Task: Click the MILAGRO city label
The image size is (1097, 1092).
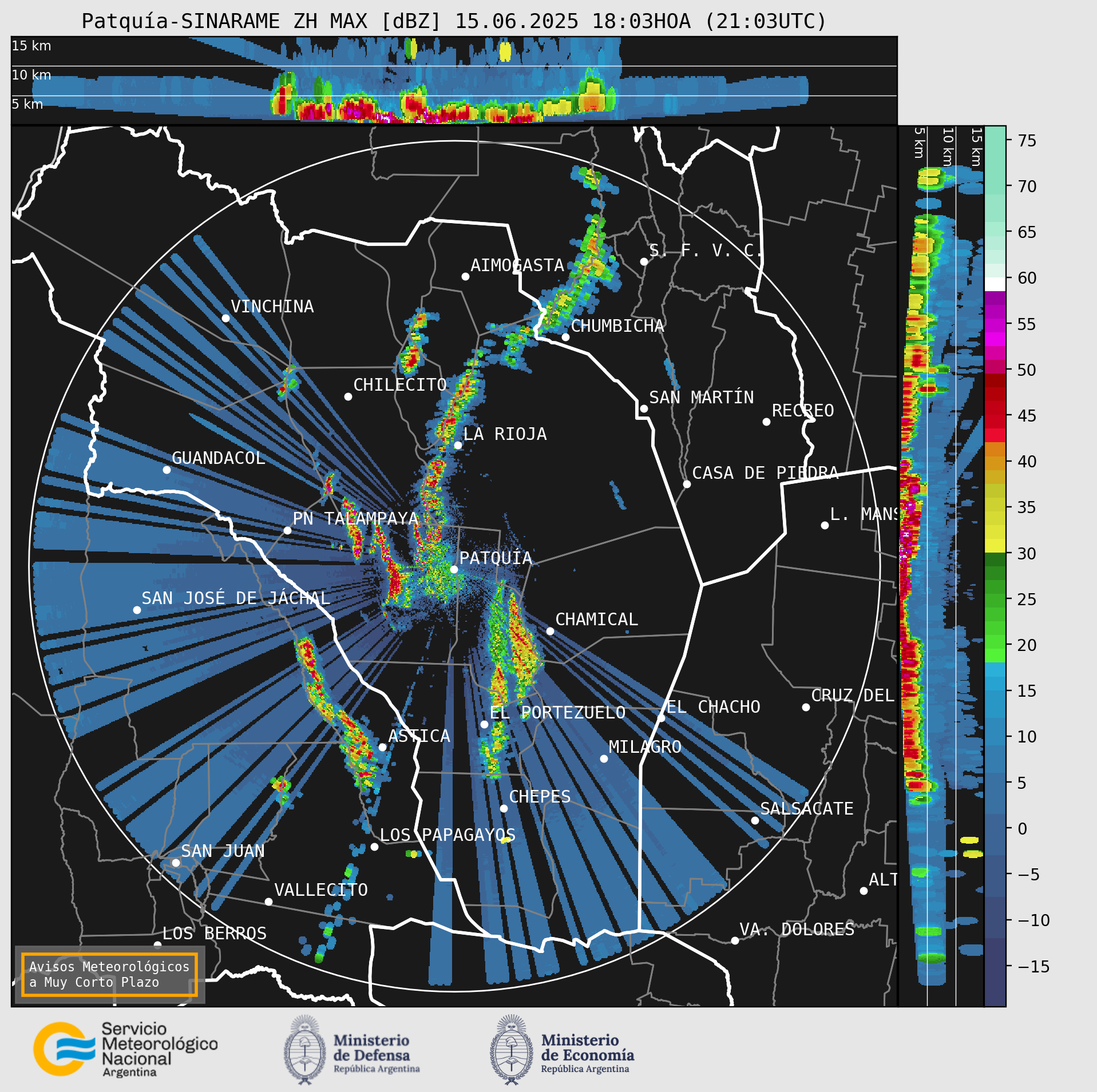Action: [x=645, y=747]
